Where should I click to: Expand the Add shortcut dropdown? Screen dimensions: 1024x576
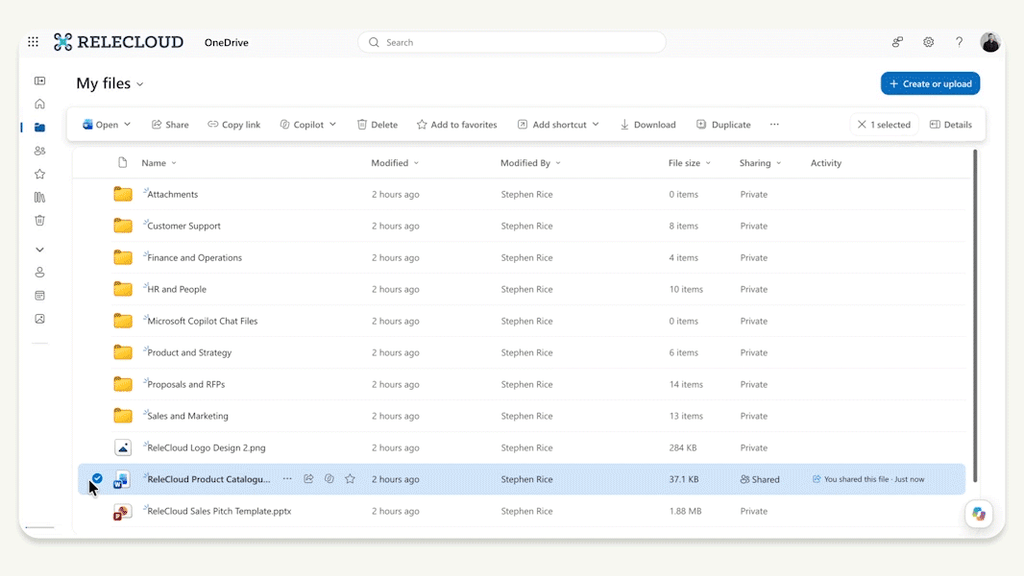(x=596, y=125)
